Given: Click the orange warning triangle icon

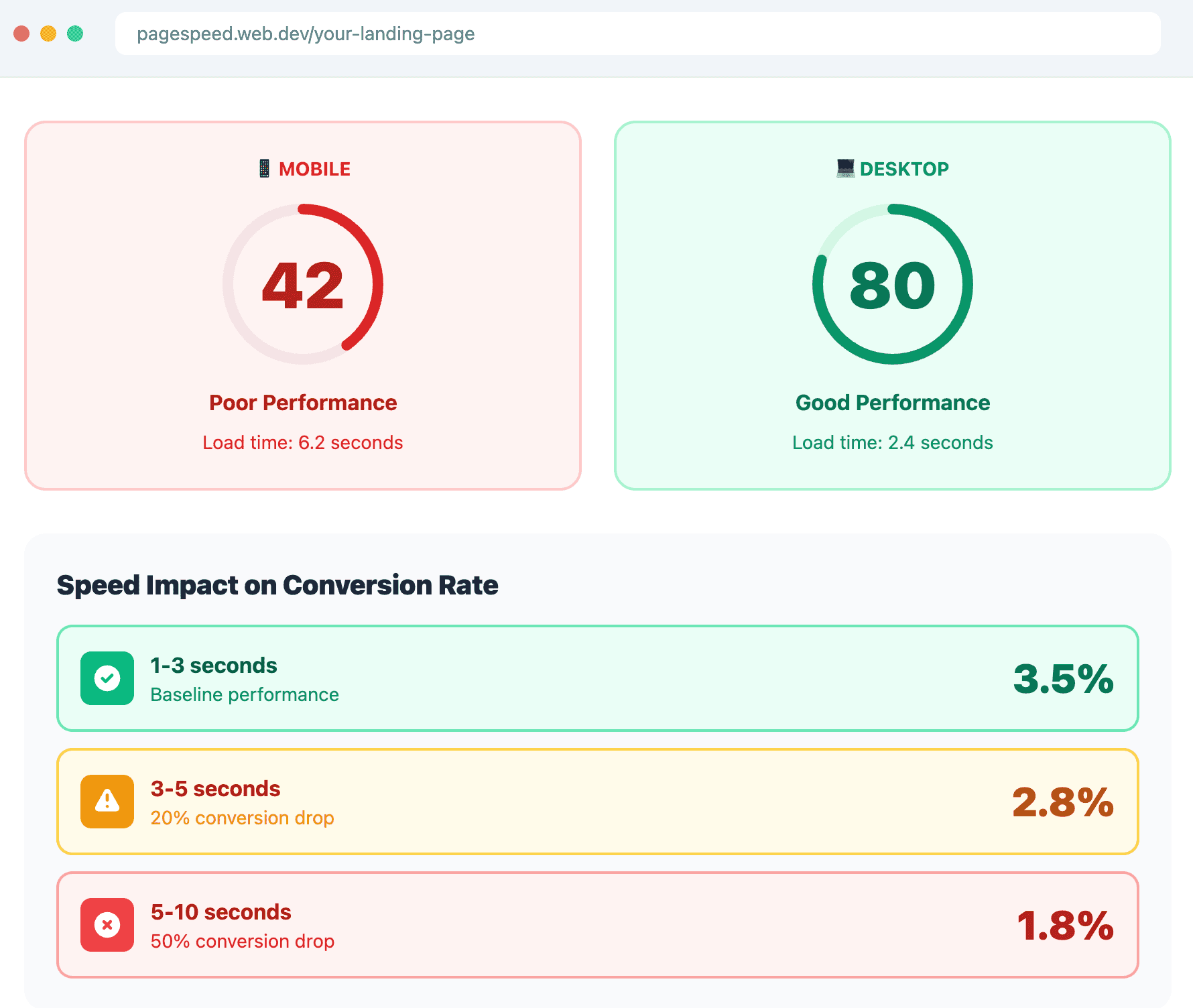Looking at the screenshot, I should (107, 802).
